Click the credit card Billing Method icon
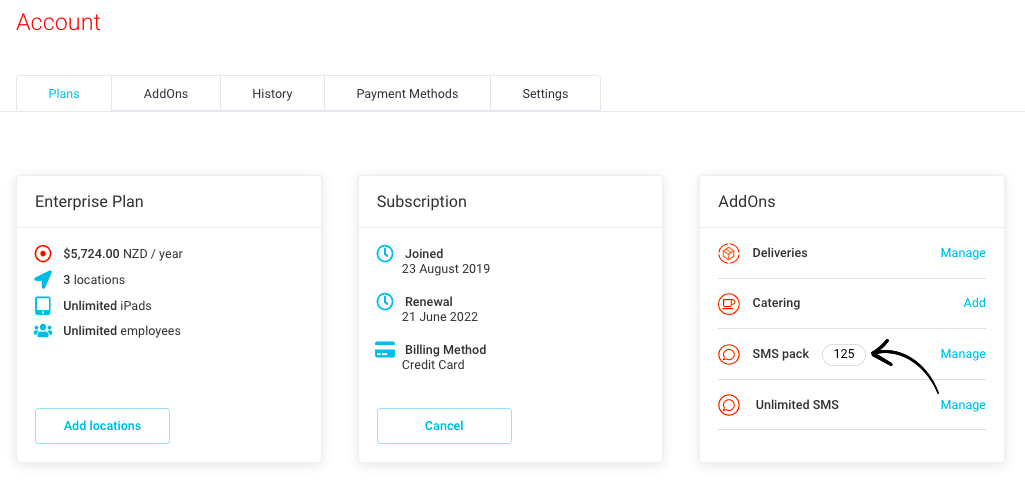This screenshot has height=487, width=1025. pos(385,350)
